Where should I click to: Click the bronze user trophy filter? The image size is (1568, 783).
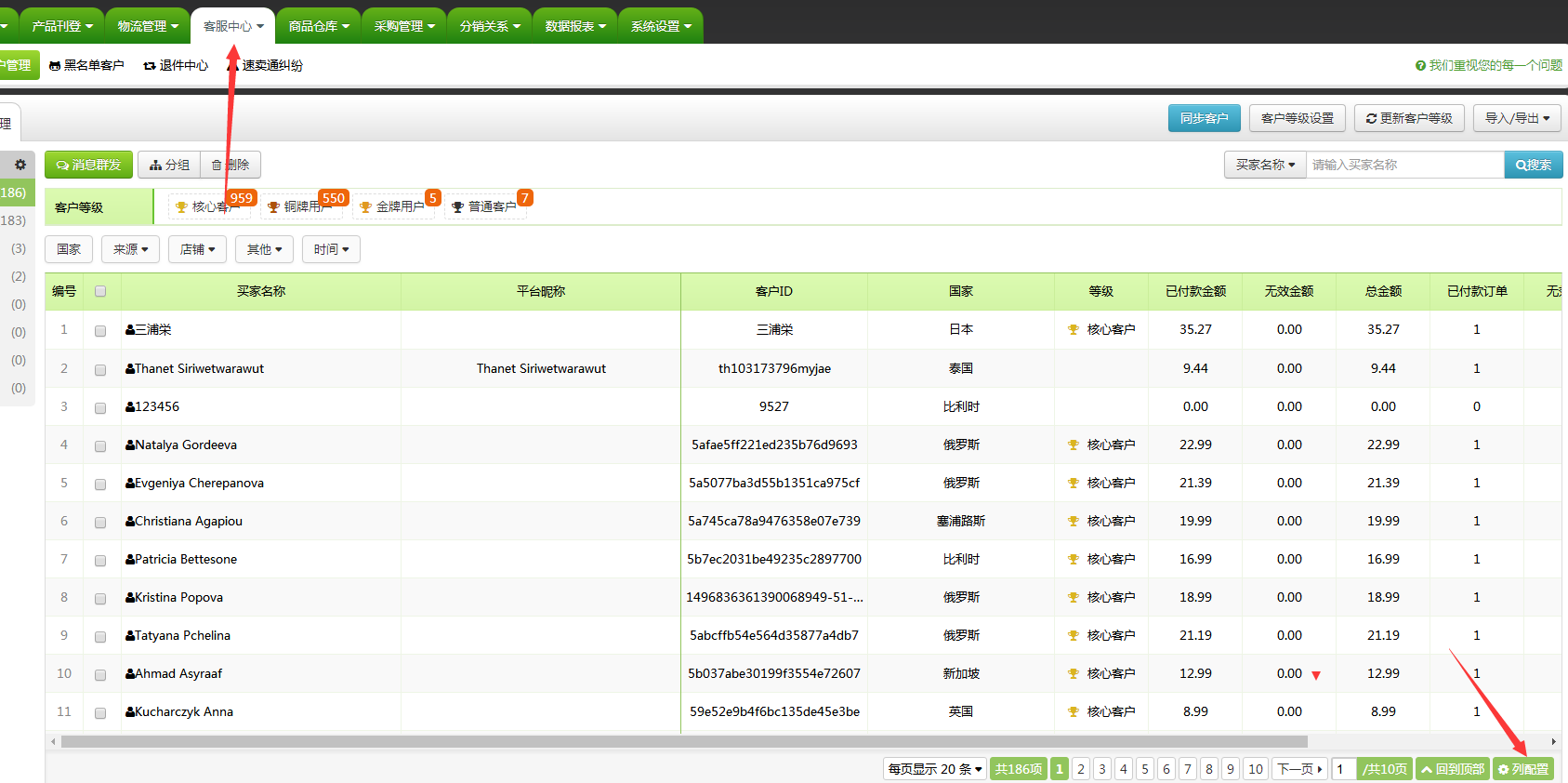[273, 207]
